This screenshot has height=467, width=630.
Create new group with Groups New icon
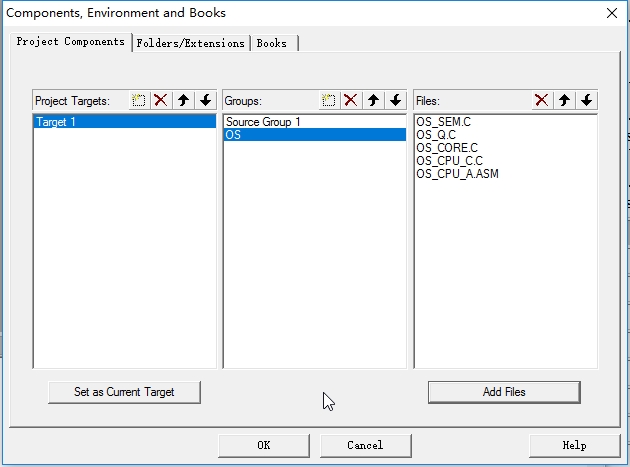tap(329, 100)
